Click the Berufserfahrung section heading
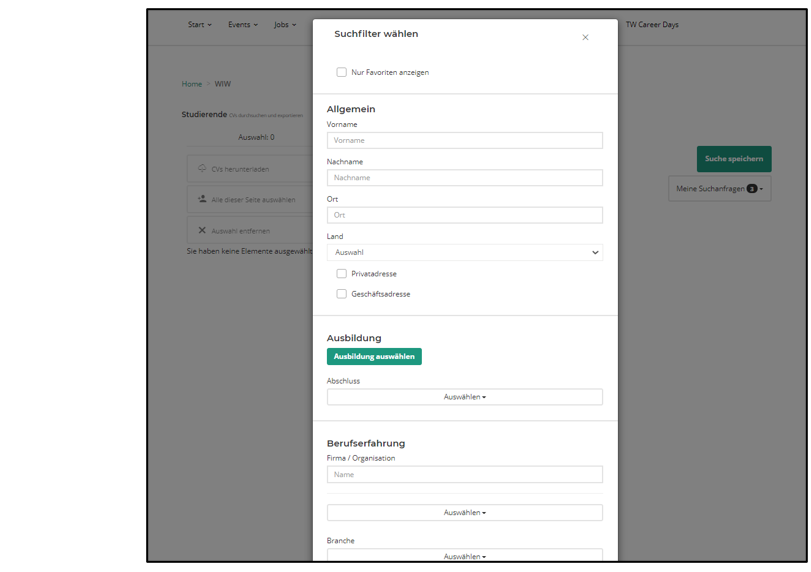This screenshot has width=811, height=572. [366, 443]
